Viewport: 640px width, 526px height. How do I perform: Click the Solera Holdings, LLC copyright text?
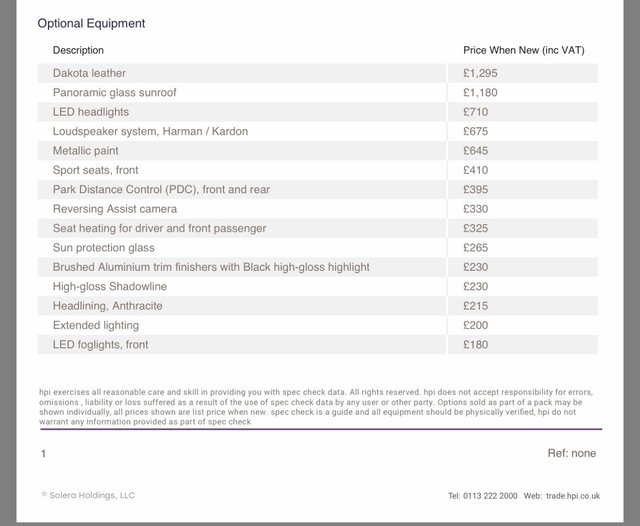pyautogui.click(x=88, y=495)
